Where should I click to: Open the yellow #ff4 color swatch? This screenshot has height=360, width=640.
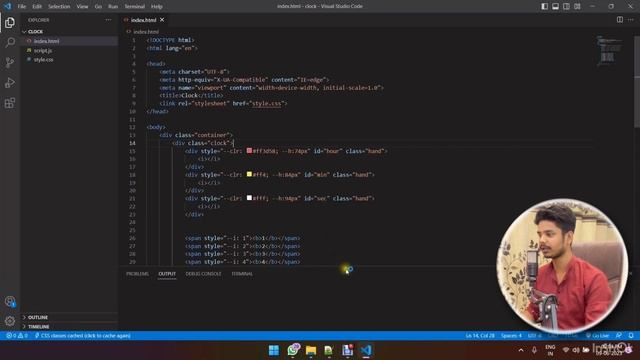[249, 174]
